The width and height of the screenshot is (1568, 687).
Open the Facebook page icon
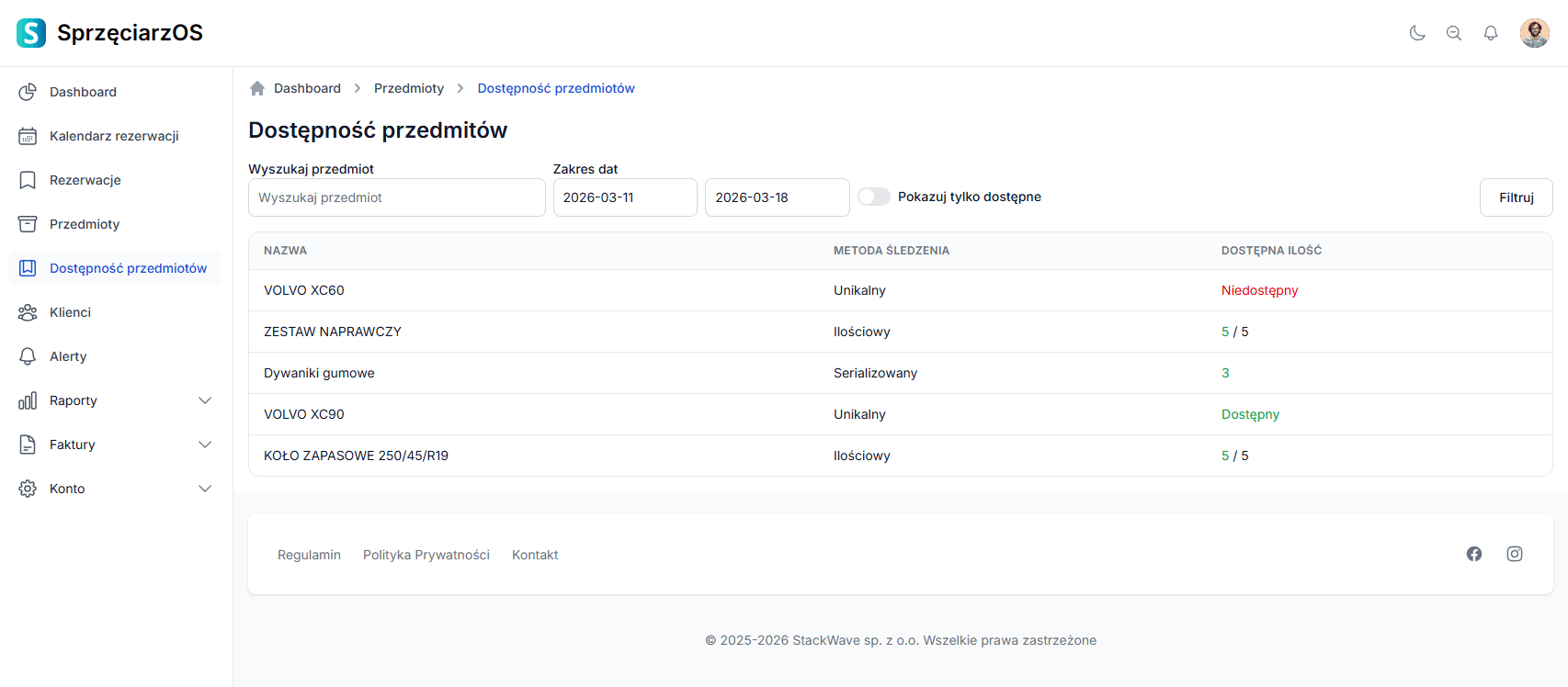point(1474,554)
